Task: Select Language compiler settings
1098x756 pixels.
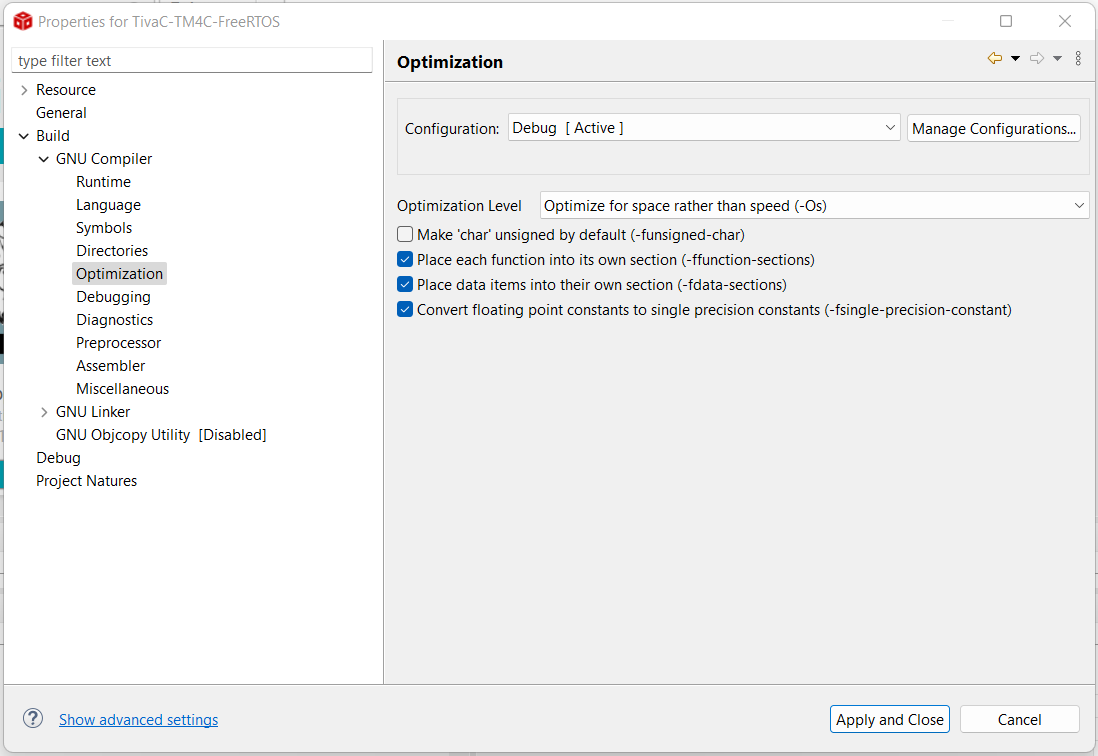Action: pos(109,205)
